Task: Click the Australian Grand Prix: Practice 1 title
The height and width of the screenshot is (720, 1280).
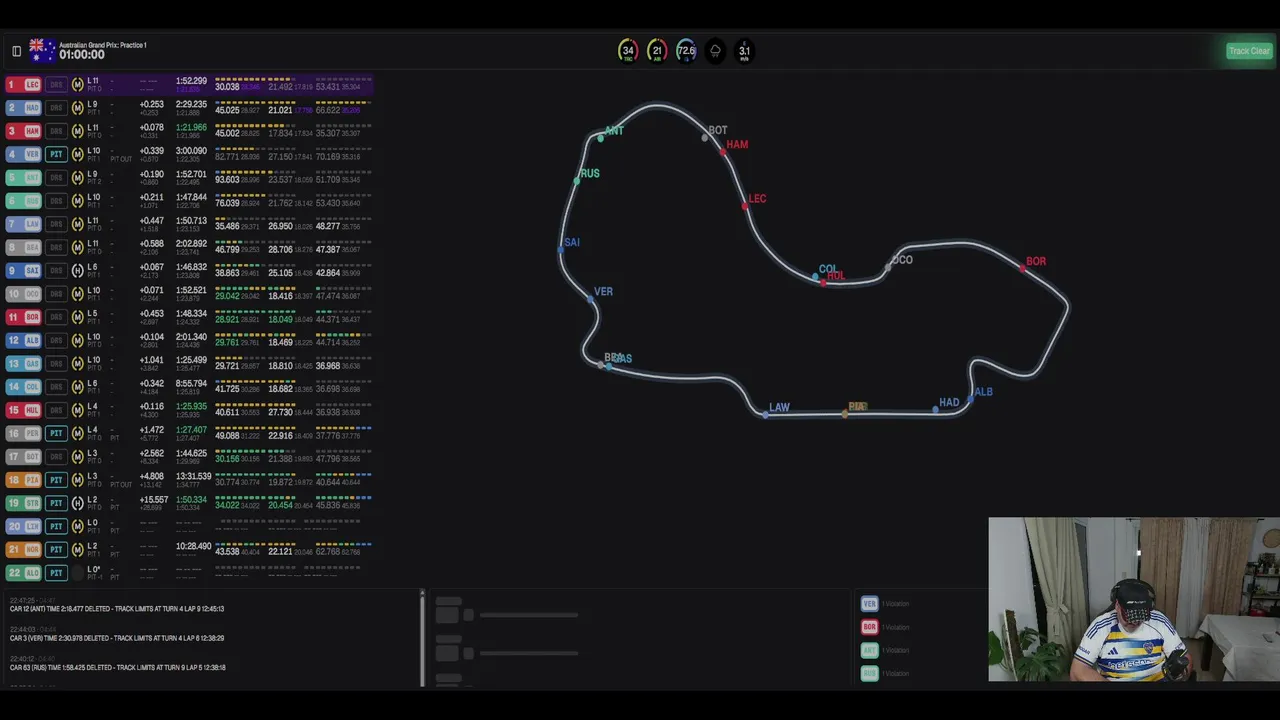Action: point(103,45)
